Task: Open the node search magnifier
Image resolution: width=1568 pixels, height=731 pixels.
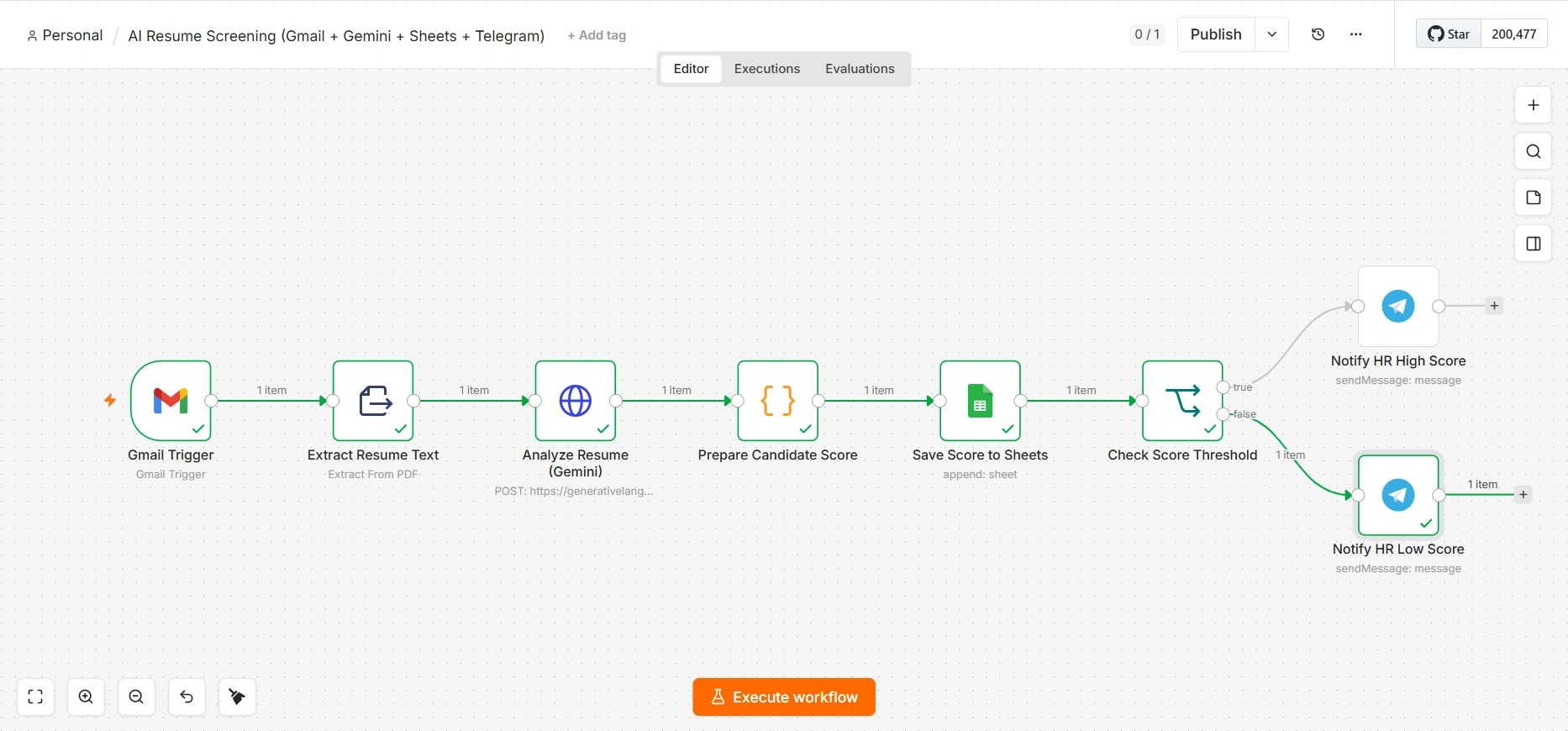Action: click(1533, 151)
